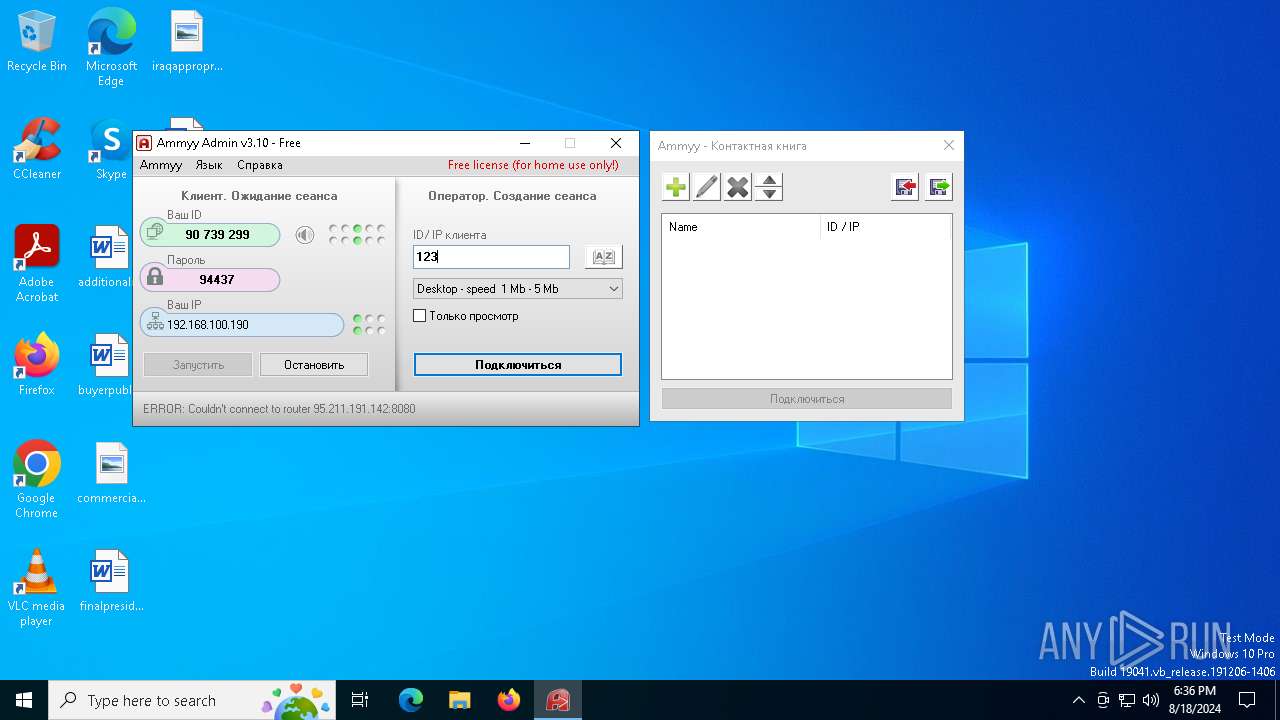
Task: Click the volume icon in the system tray
Action: 1151,700
